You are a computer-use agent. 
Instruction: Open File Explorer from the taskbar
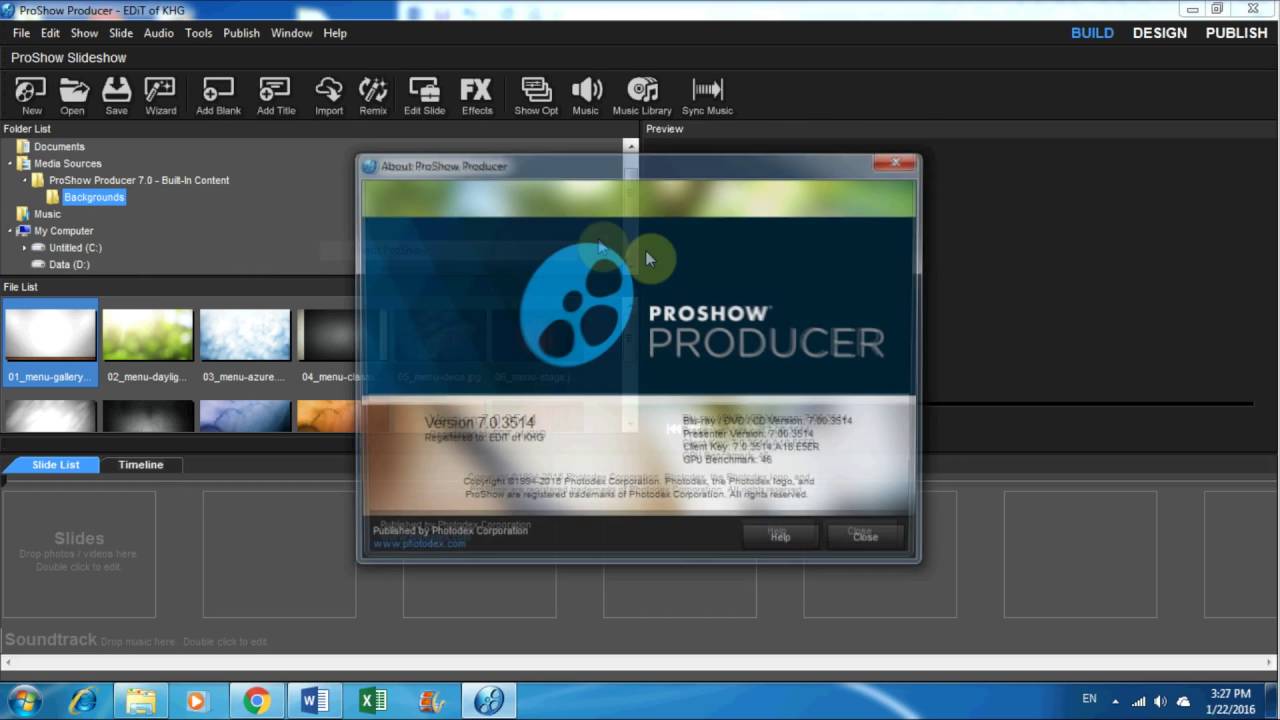[140, 701]
